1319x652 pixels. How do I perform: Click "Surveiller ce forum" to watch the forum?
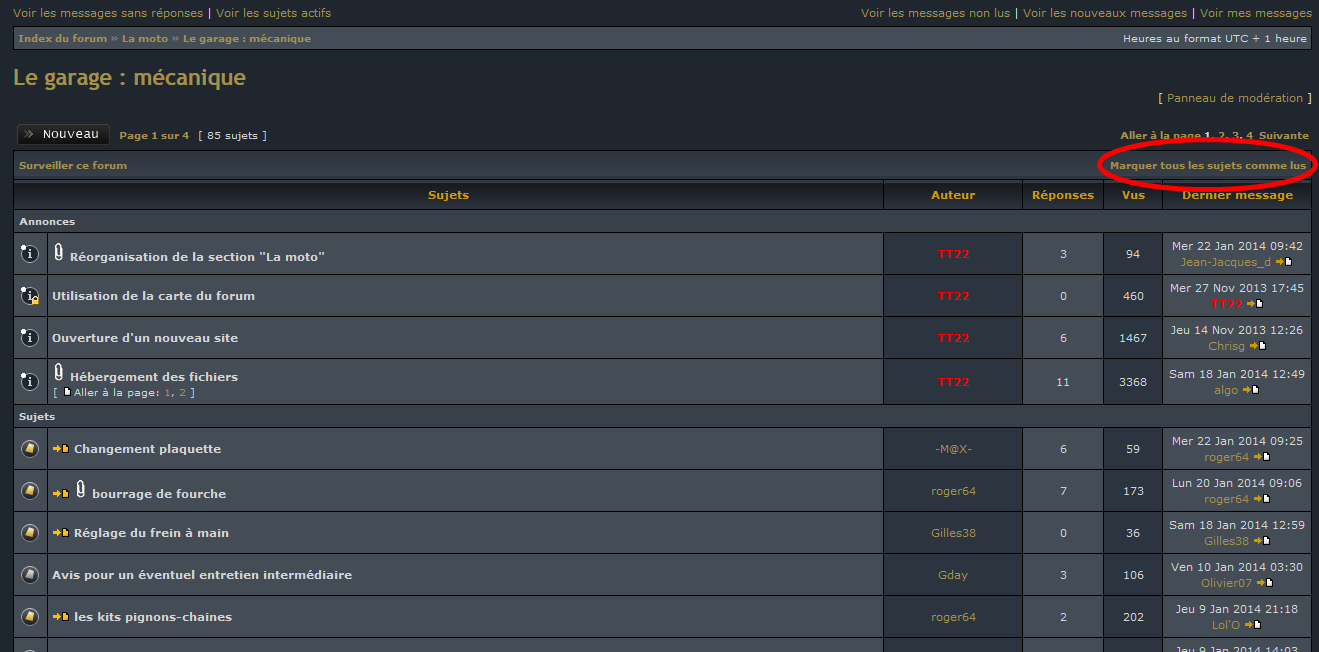pos(73,165)
